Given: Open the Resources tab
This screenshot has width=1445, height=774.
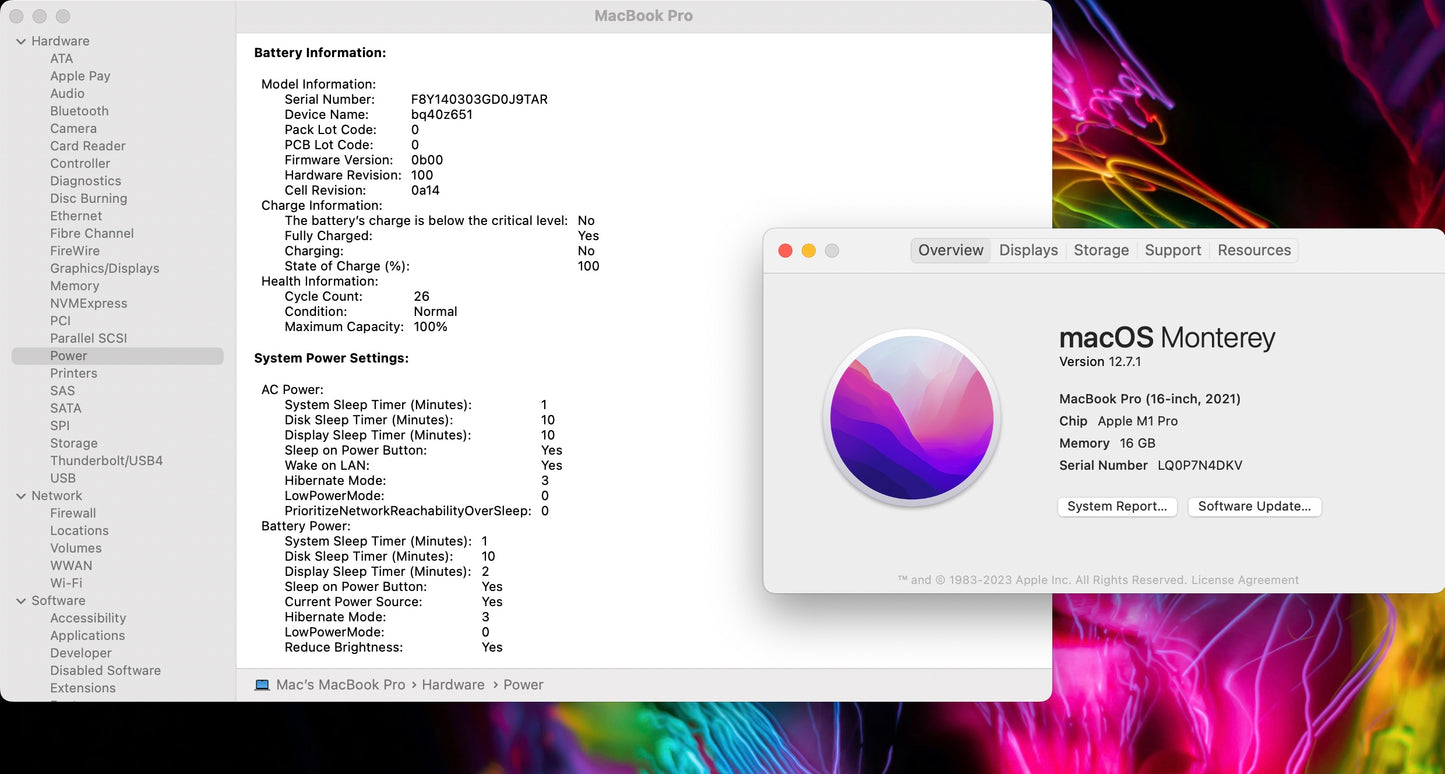Looking at the screenshot, I should pyautogui.click(x=1254, y=250).
